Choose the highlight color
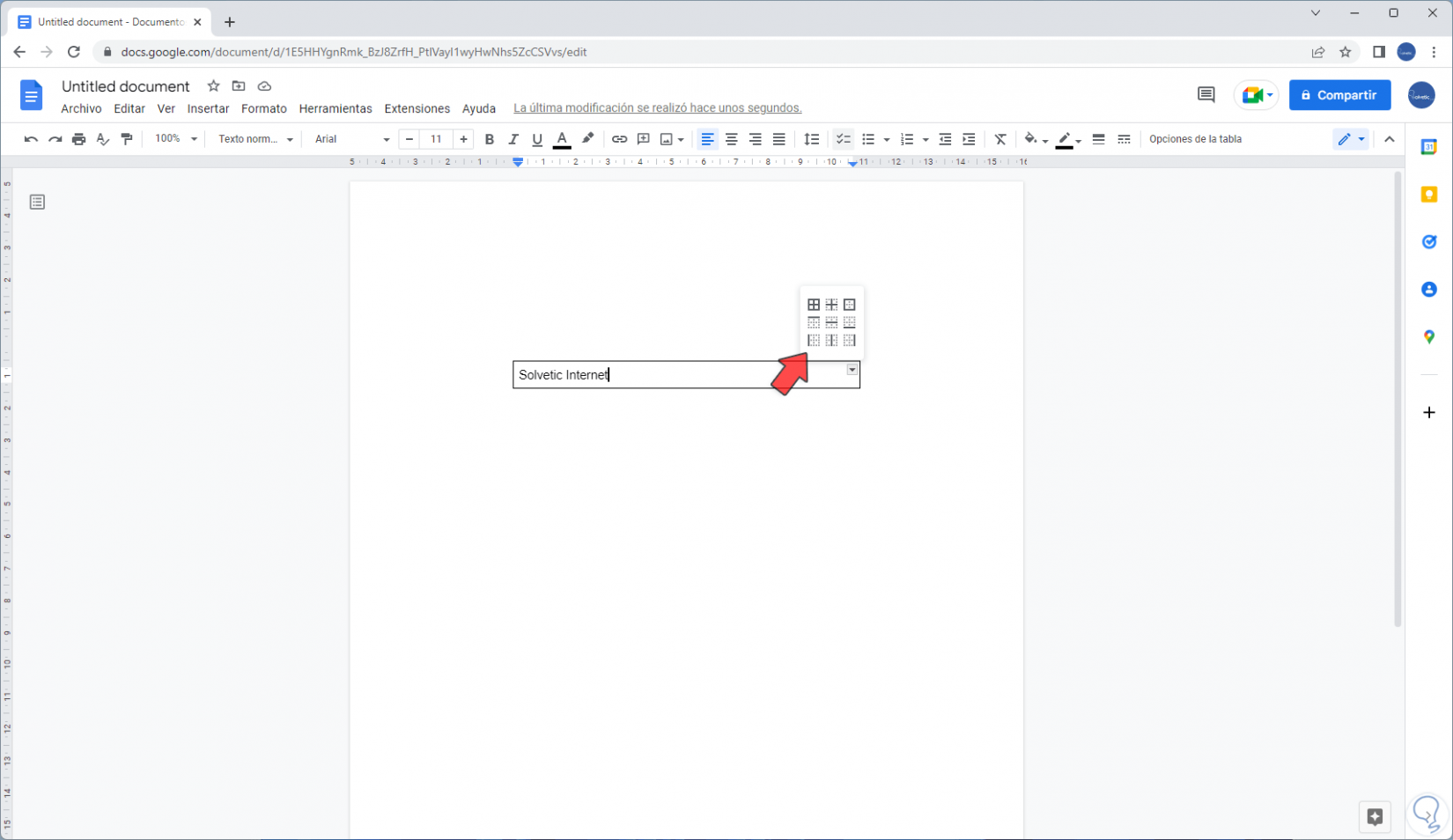This screenshot has width=1453, height=840. point(587,139)
